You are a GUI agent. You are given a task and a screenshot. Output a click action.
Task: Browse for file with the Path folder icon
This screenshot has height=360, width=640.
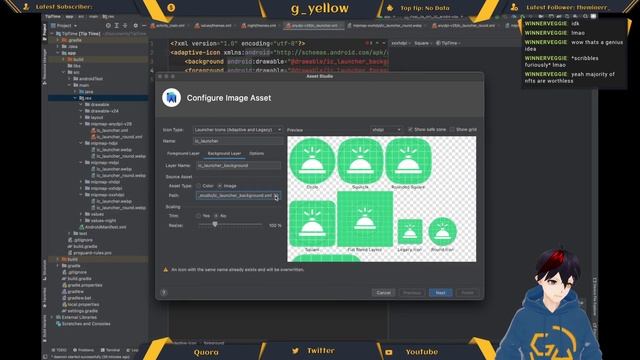(276, 196)
